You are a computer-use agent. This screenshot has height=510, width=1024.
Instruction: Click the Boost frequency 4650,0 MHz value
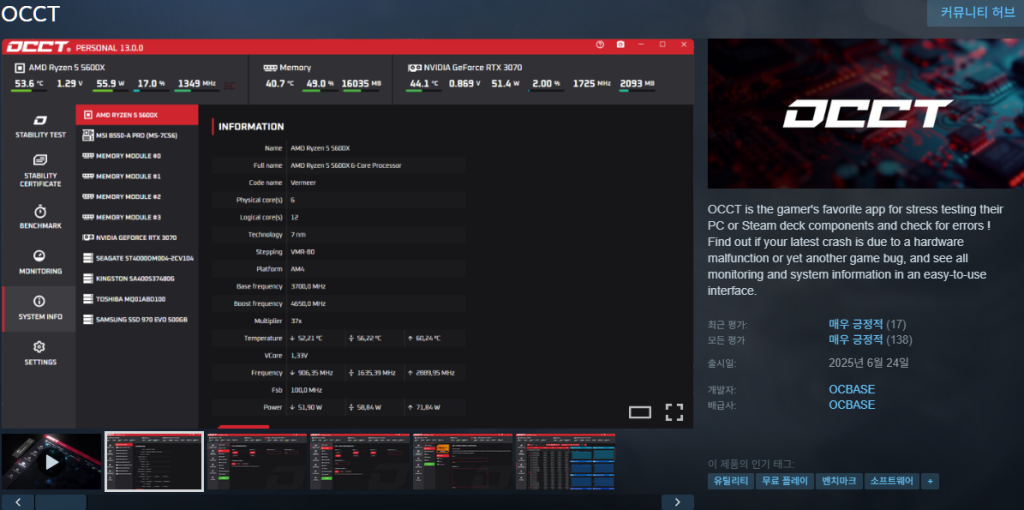tap(308, 304)
